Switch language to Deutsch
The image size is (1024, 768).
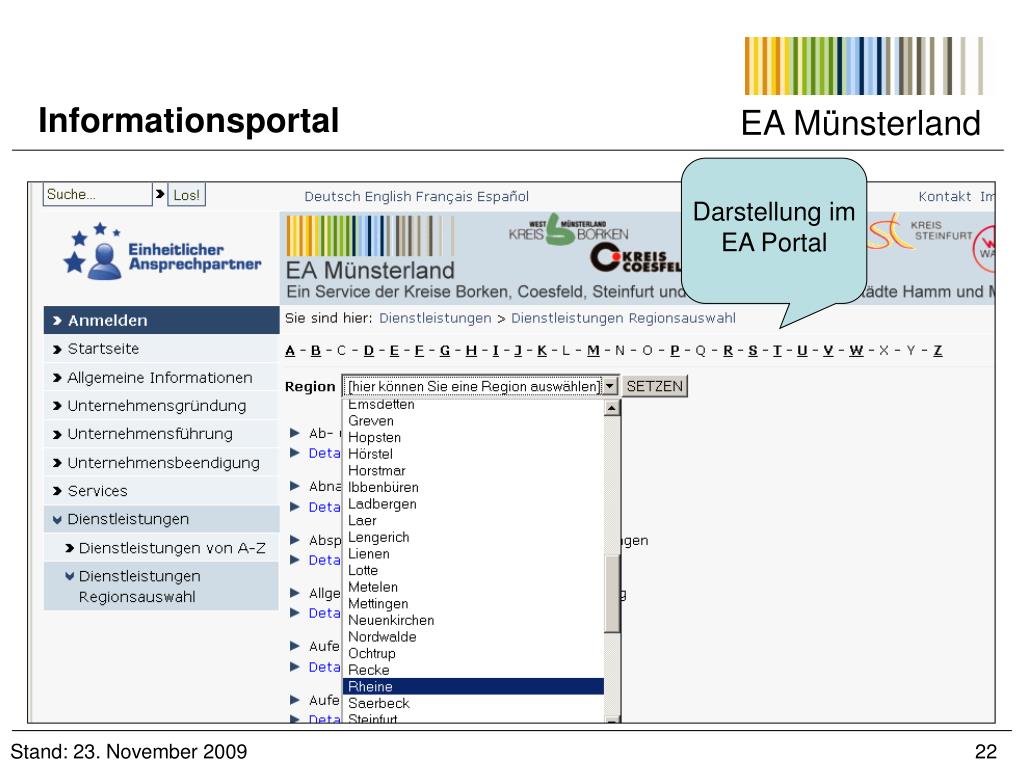(331, 197)
